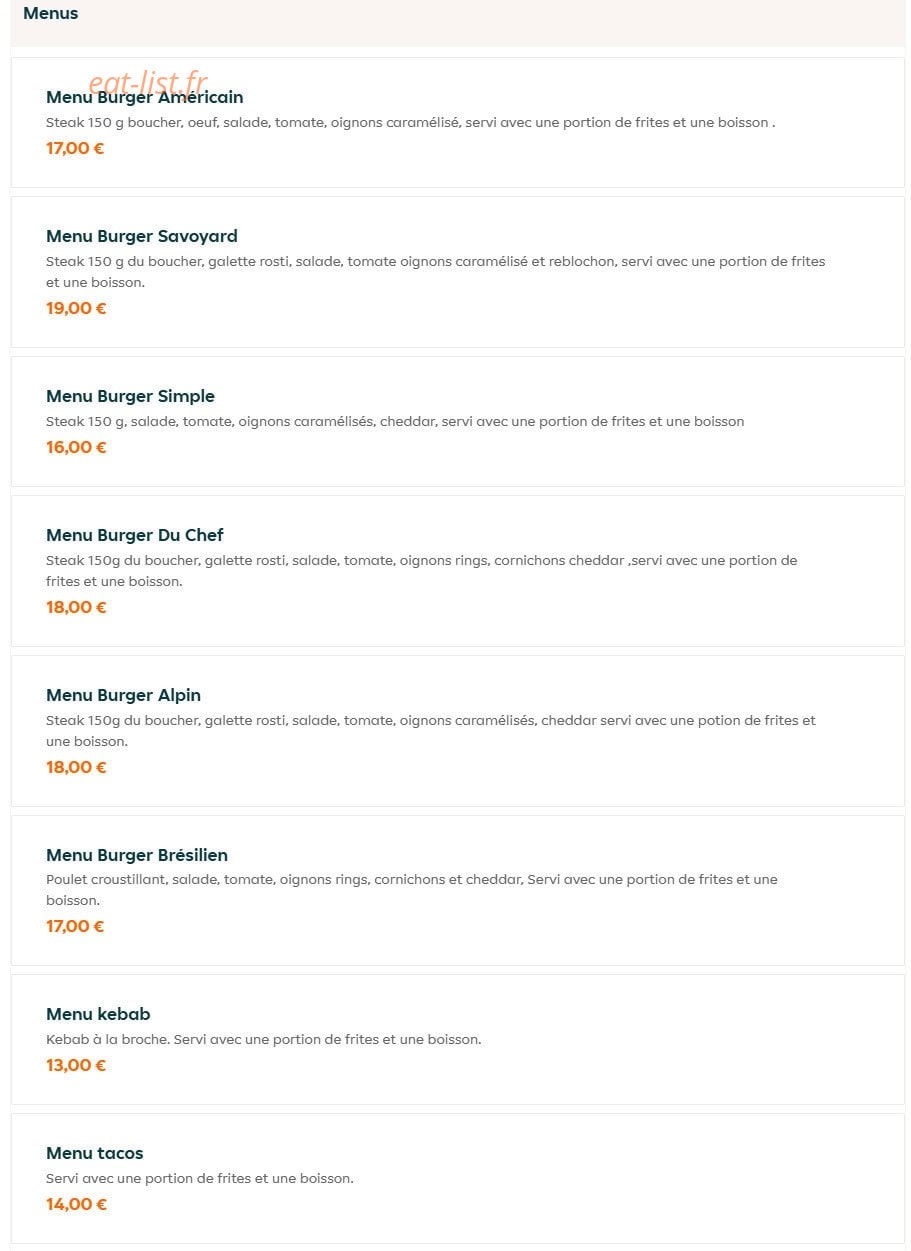Click the Menus section header
911x1251 pixels.
50,13
